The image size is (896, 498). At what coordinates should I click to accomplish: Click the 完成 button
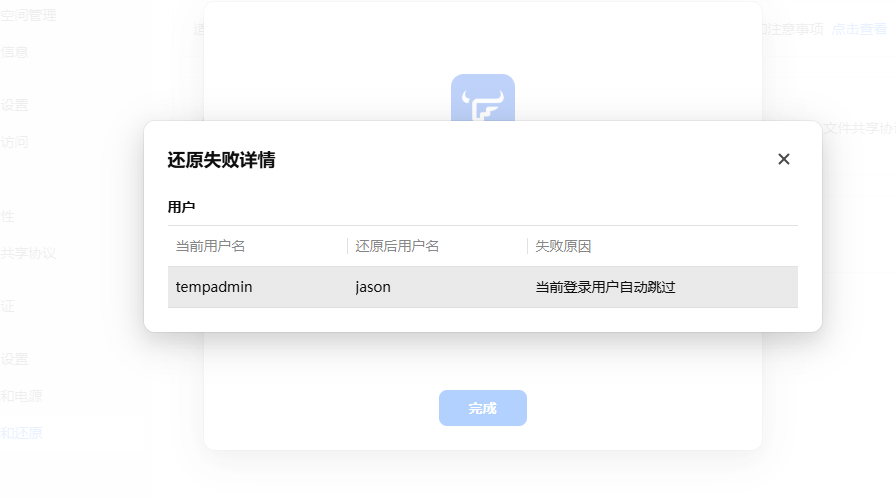[483, 408]
